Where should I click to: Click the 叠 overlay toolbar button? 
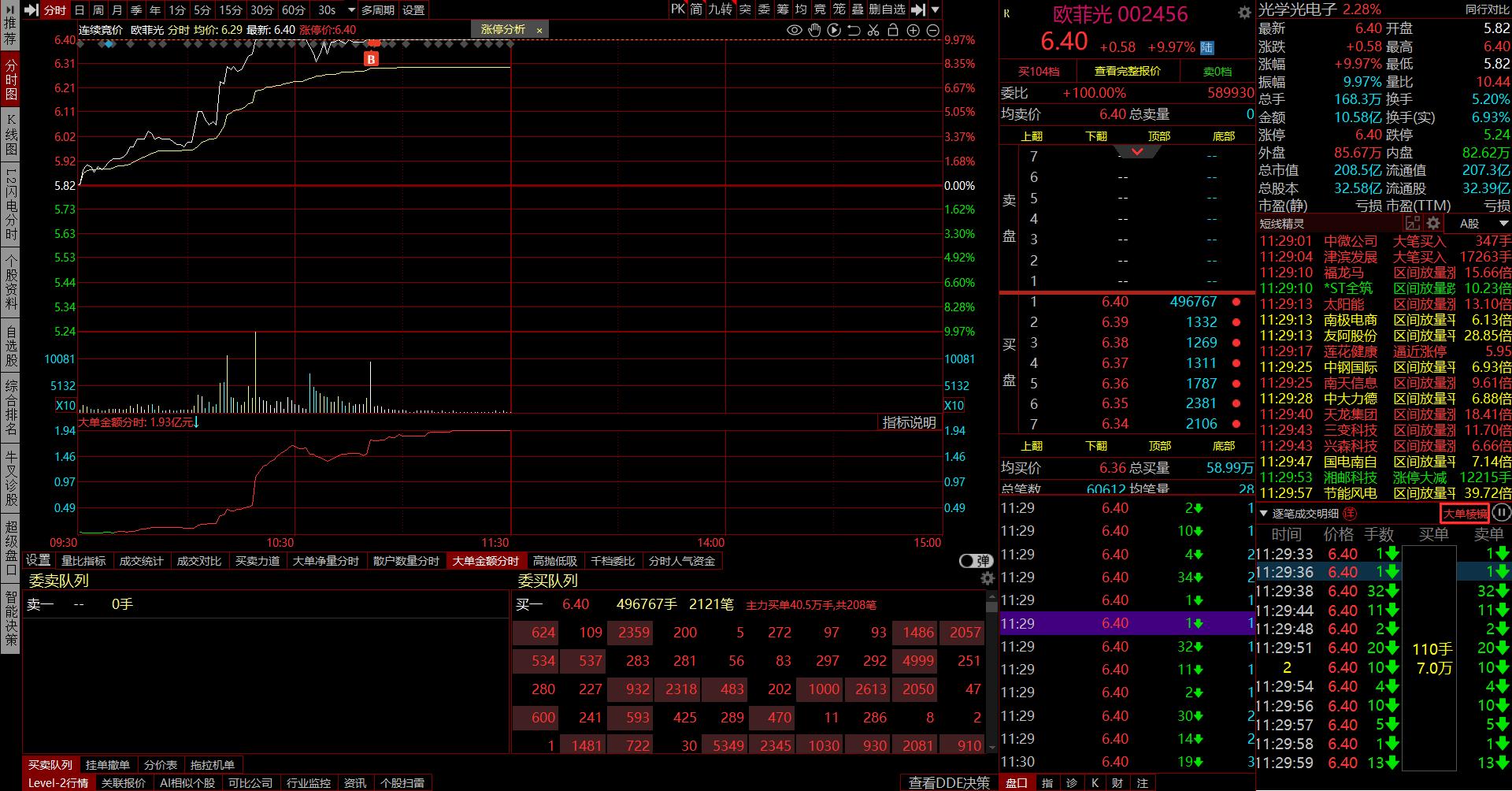point(858,9)
